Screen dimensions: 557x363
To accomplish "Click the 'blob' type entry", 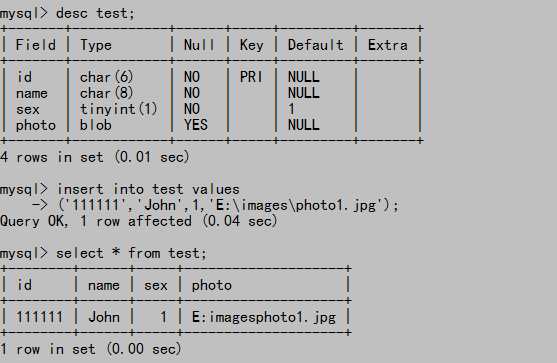I will [96, 125].
